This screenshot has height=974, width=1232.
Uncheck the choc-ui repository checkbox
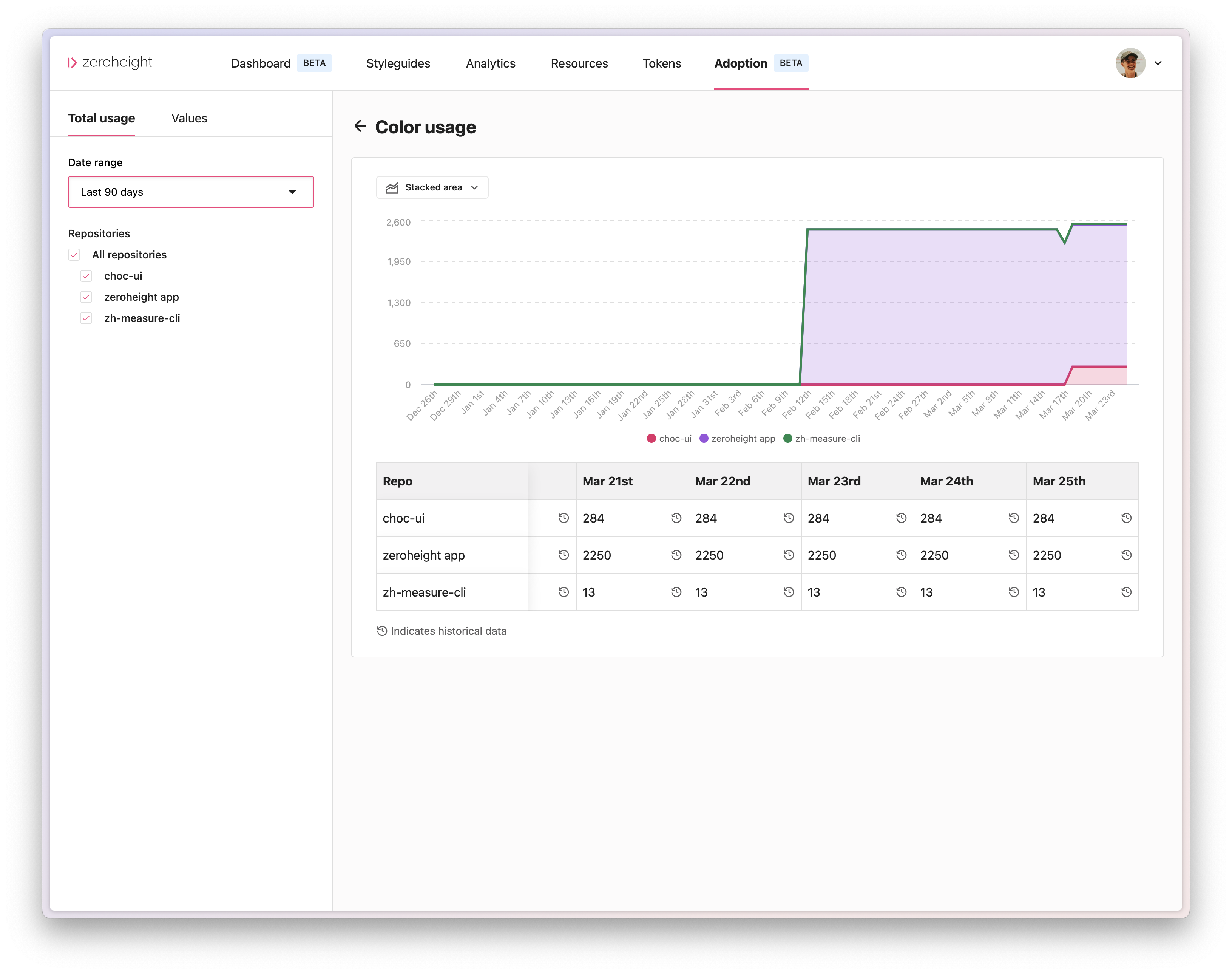[x=86, y=276]
